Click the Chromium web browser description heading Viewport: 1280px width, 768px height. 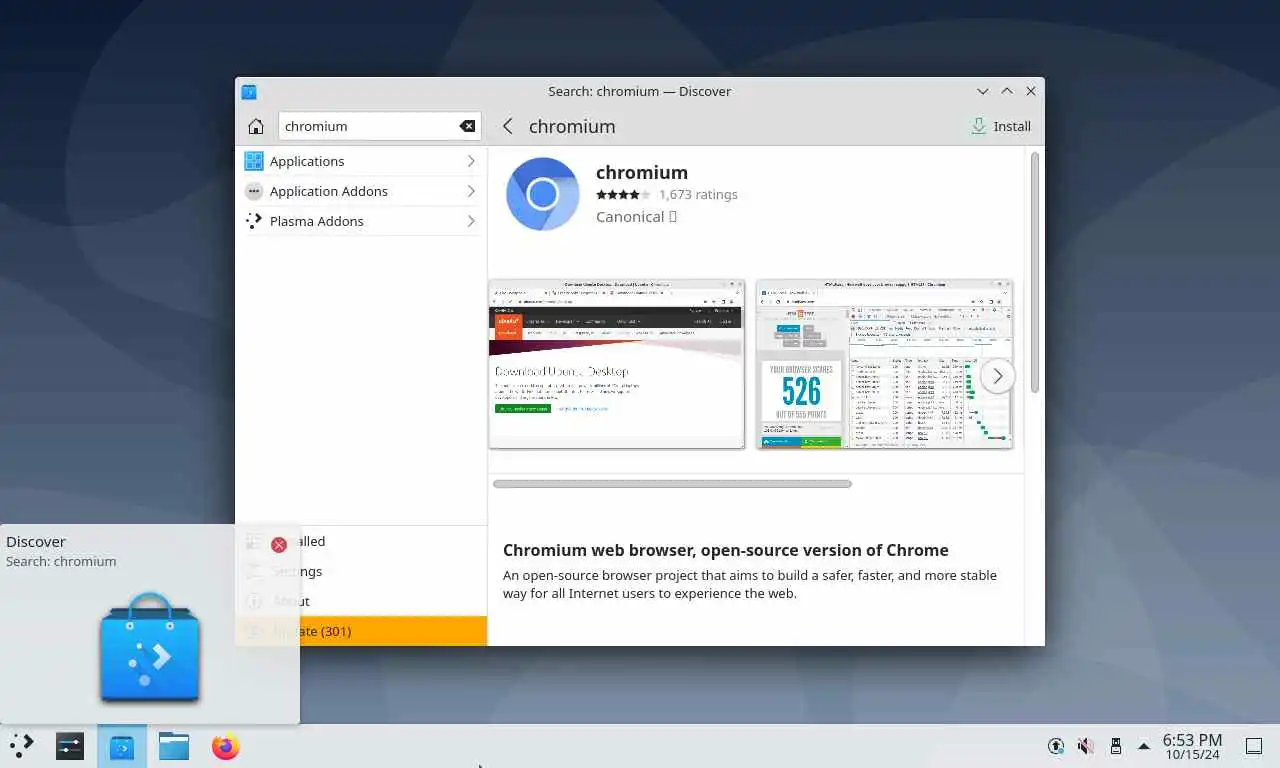(726, 550)
